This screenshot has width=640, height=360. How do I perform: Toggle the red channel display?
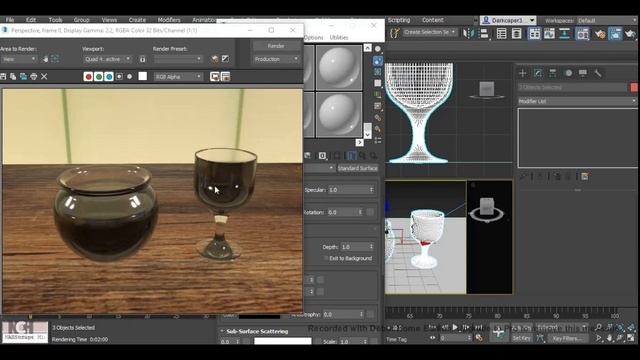[88, 77]
